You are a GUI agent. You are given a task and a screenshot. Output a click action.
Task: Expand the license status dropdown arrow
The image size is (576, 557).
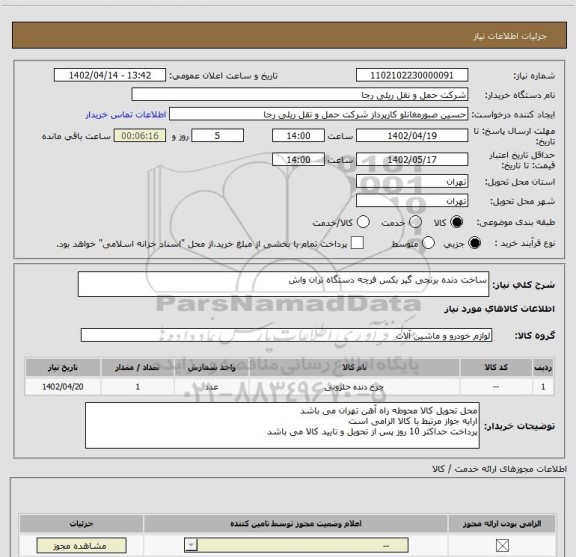coord(191,545)
